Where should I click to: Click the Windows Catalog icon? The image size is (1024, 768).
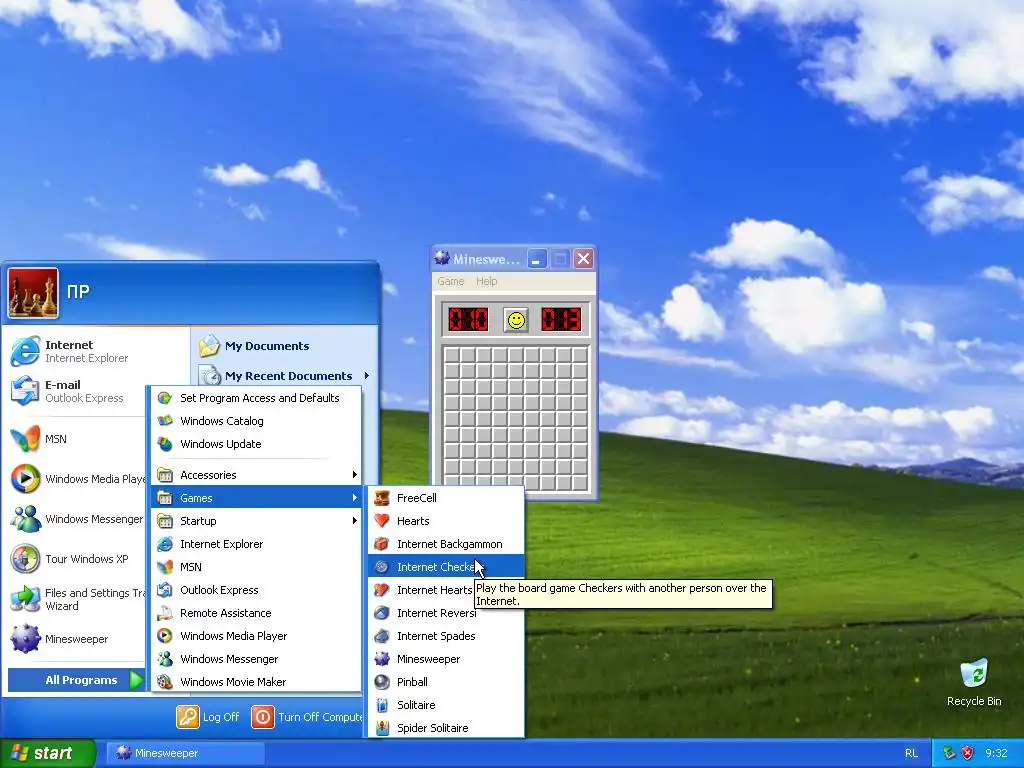tap(165, 421)
